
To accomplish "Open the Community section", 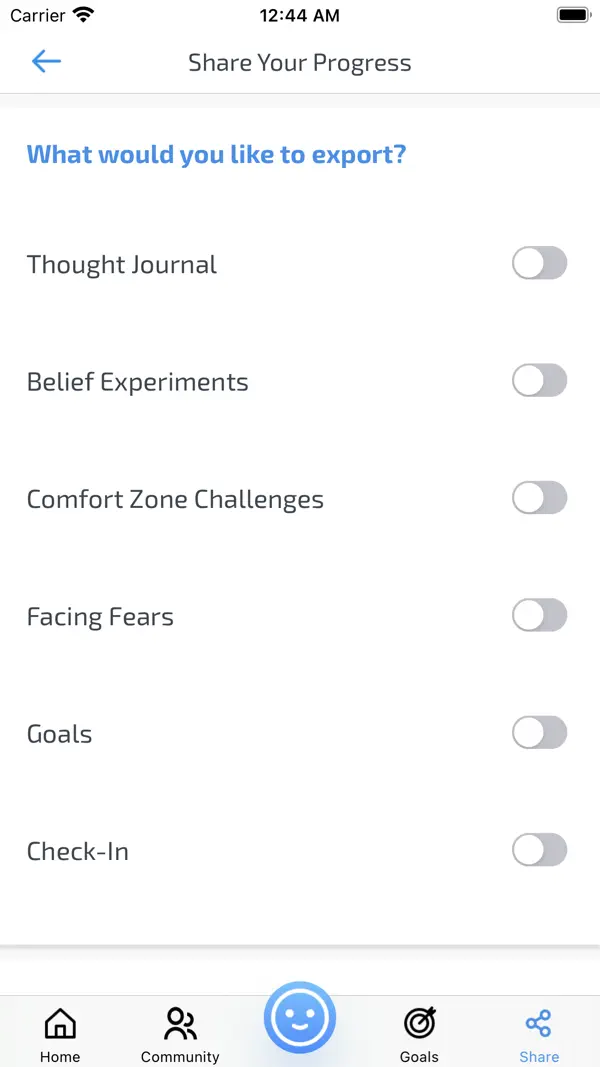I will (x=180, y=1022).
